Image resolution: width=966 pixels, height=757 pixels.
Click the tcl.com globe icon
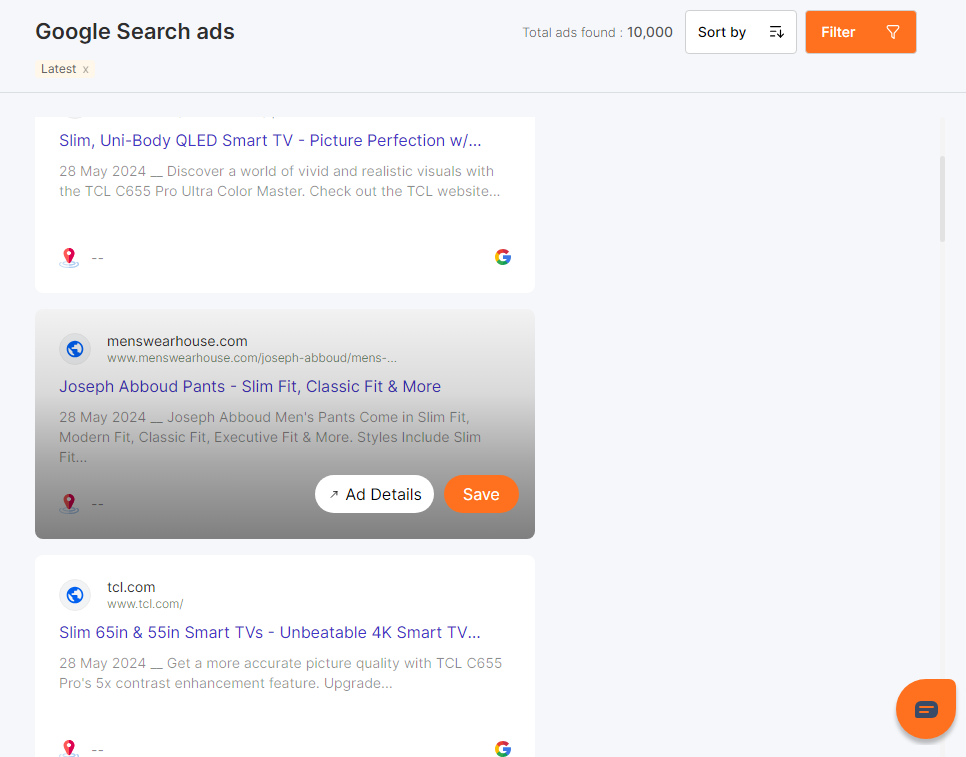coord(75,595)
